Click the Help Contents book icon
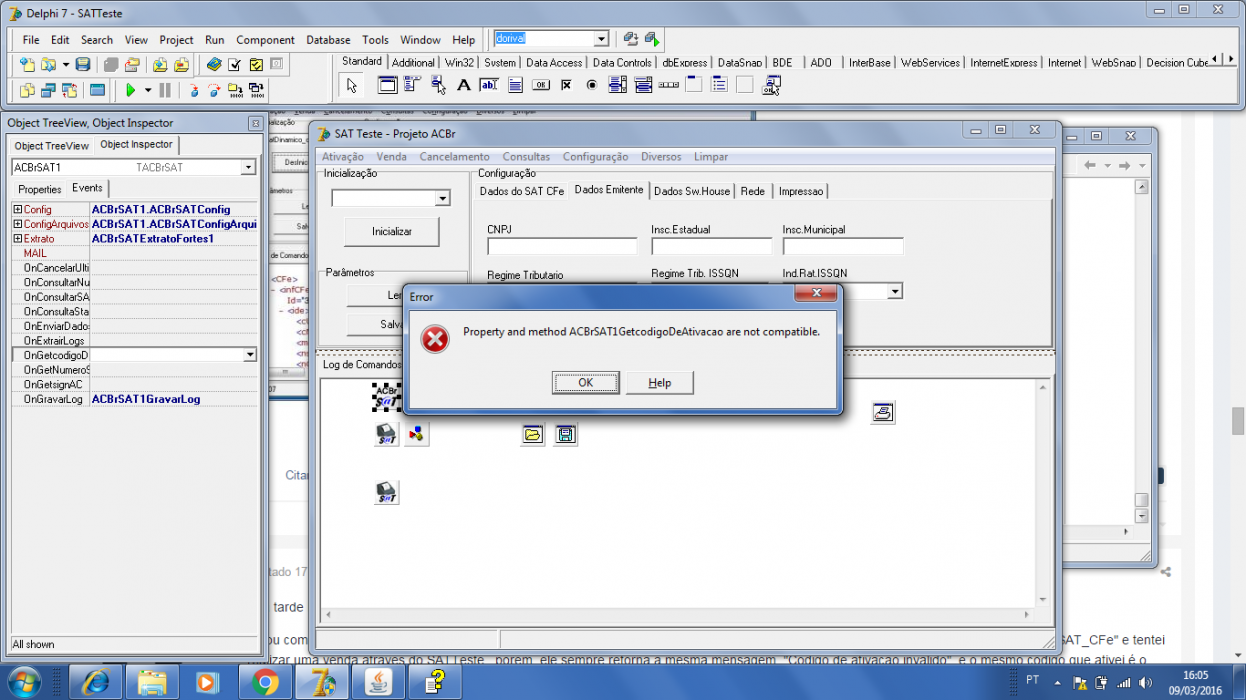 213,64
